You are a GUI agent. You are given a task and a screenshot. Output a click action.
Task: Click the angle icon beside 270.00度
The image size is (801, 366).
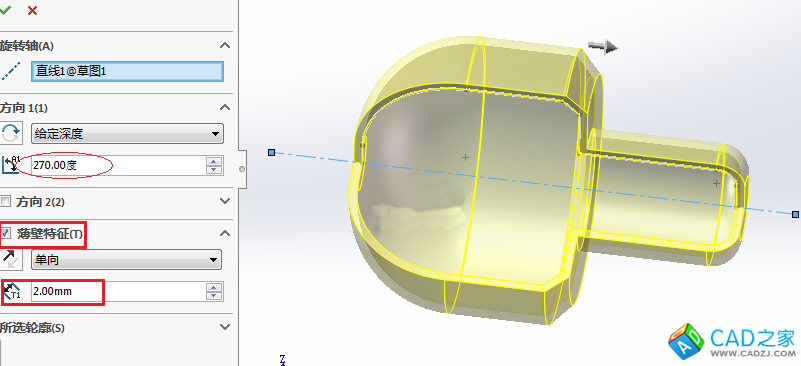tap(9, 165)
